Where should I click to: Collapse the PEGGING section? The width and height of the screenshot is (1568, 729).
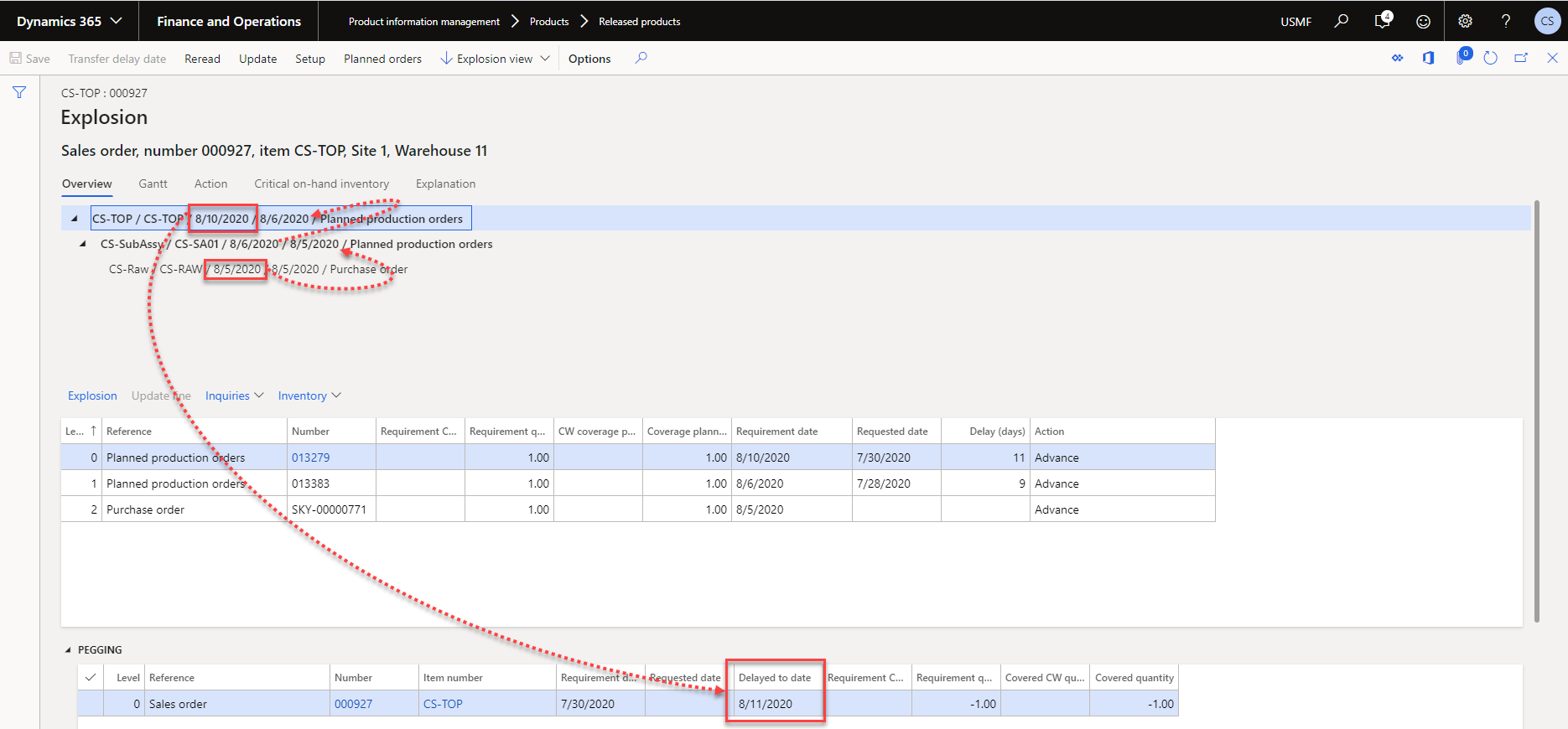(x=68, y=650)
